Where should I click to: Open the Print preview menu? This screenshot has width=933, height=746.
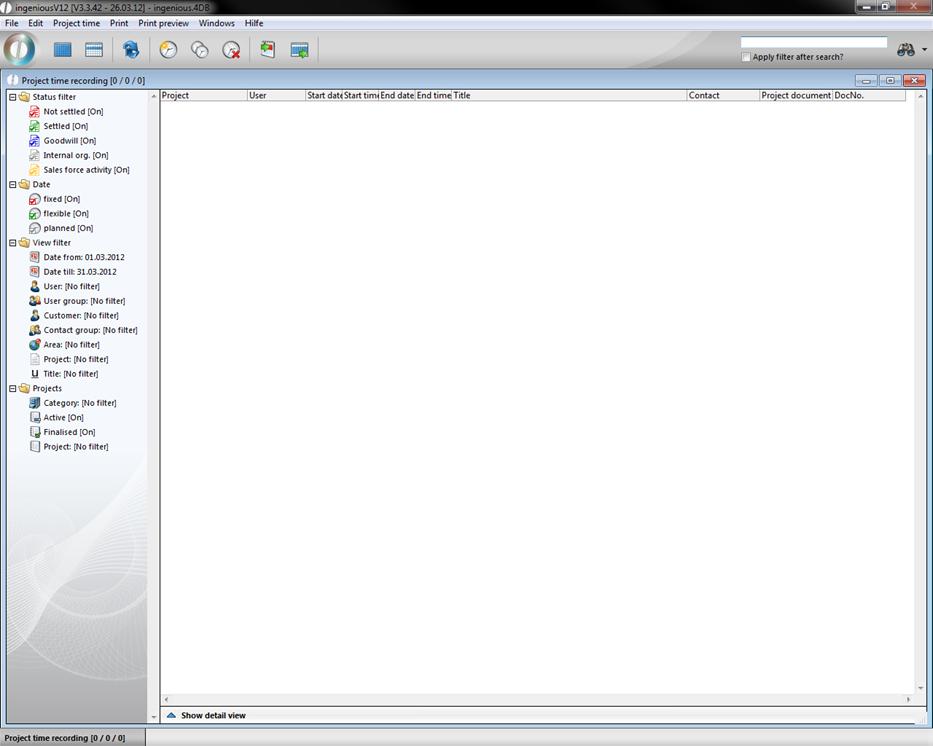[x=163, y=23]
